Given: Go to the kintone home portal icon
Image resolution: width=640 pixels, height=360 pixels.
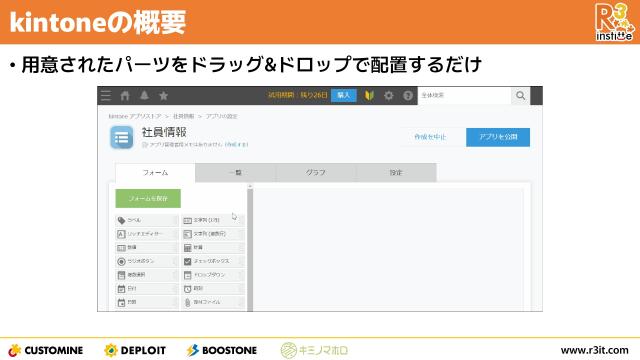Looking at the screenshot, I should coord(125,96).
